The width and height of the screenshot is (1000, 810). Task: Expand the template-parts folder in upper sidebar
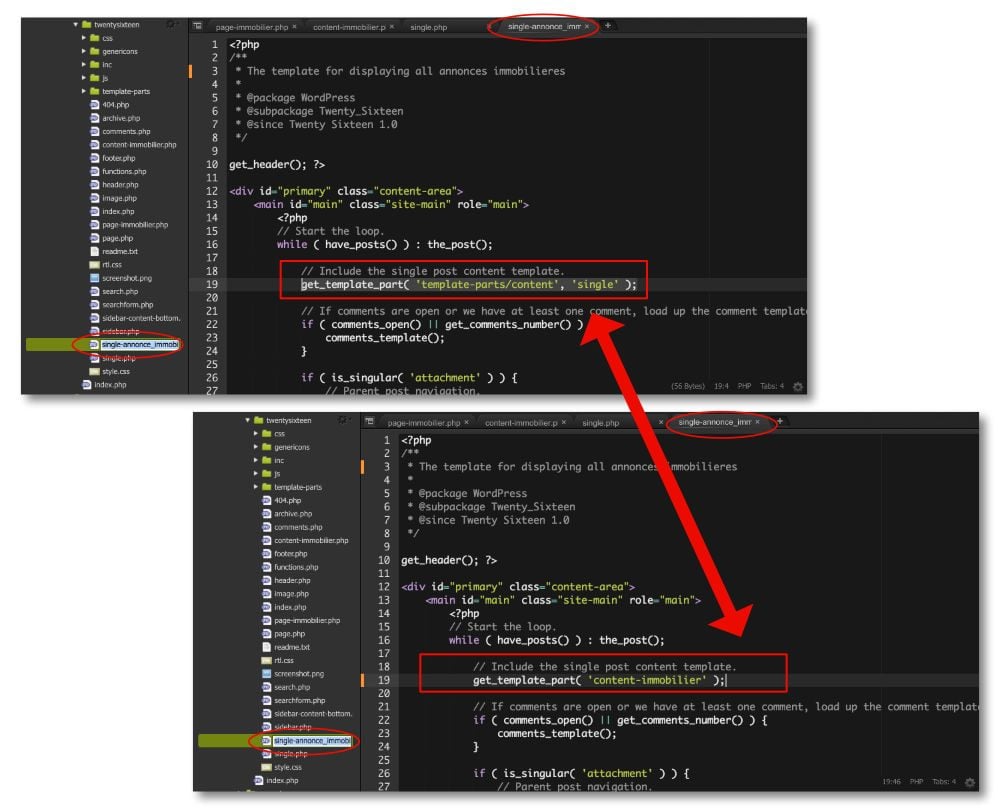[x=84, y=91]
